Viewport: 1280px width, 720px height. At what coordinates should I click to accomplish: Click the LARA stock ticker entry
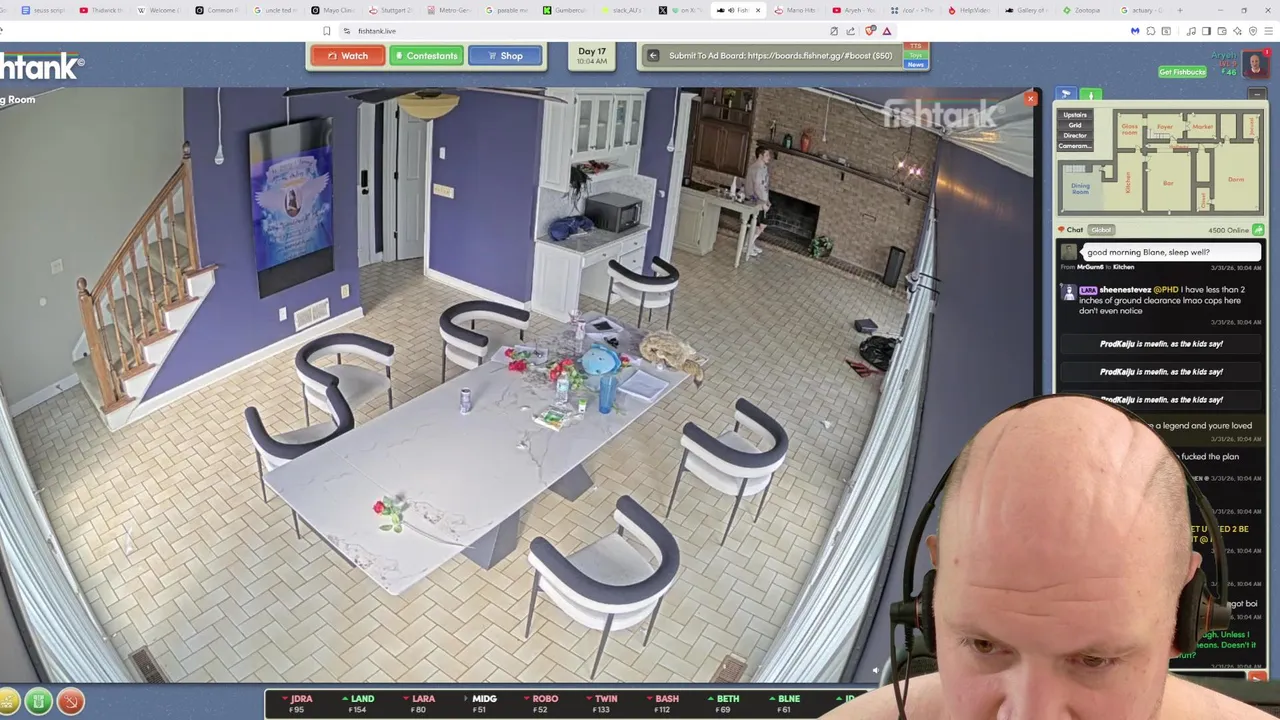(x=419, y=704)
